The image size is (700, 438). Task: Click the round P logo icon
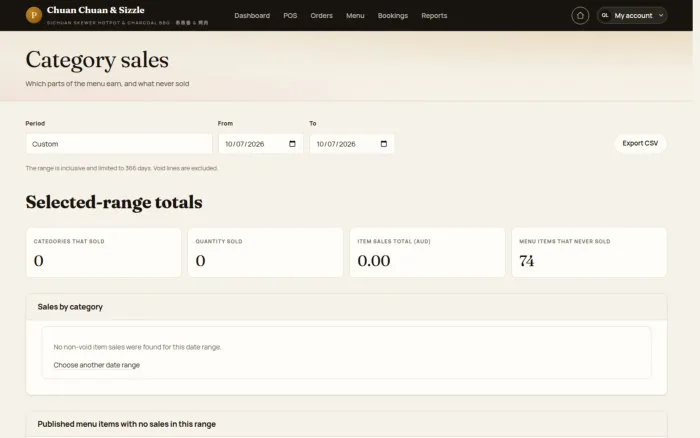pos(33,15)
